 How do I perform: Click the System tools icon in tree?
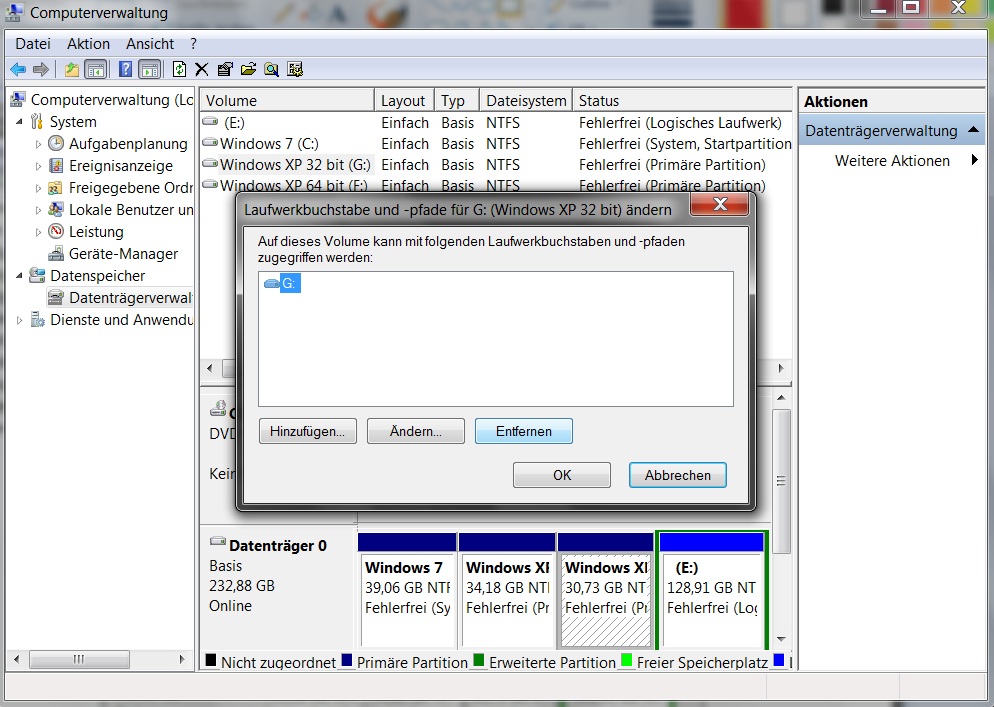37,122
